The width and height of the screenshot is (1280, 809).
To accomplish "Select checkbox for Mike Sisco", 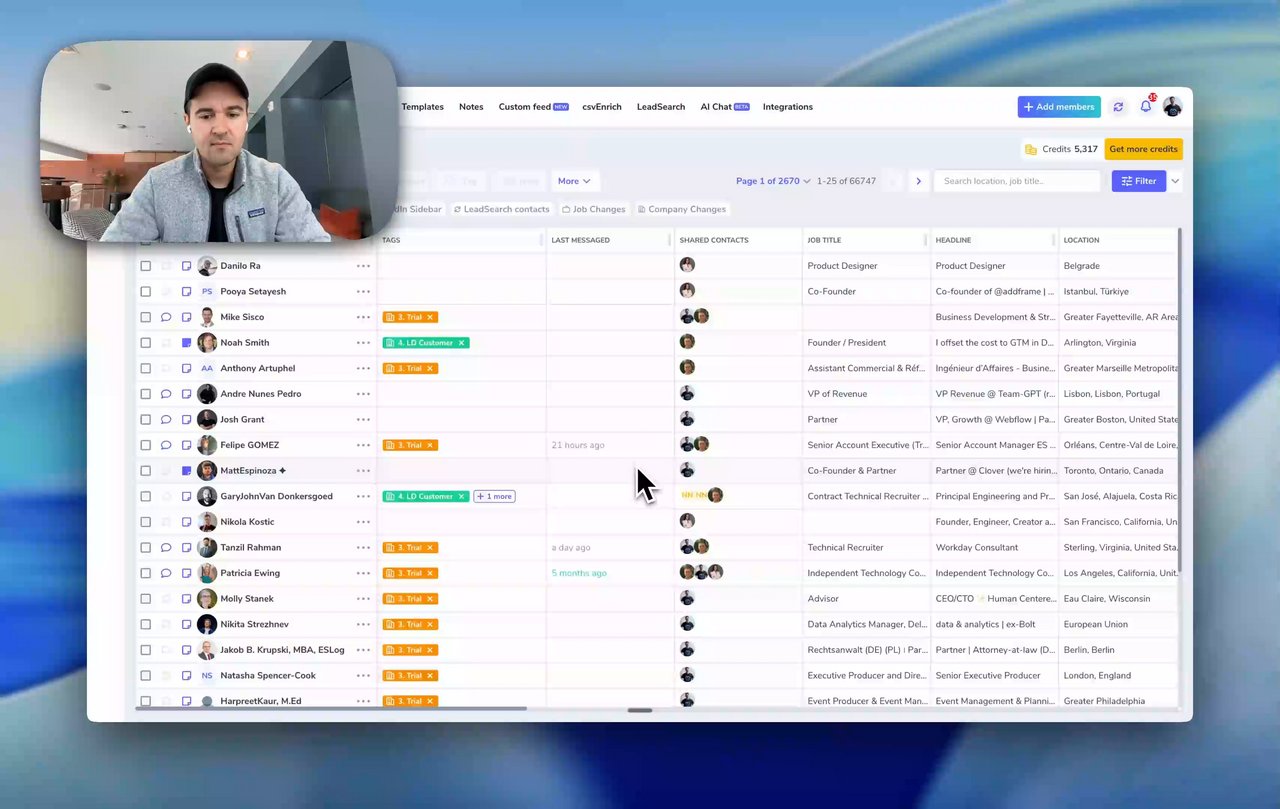I will click(x=146, y=317).
